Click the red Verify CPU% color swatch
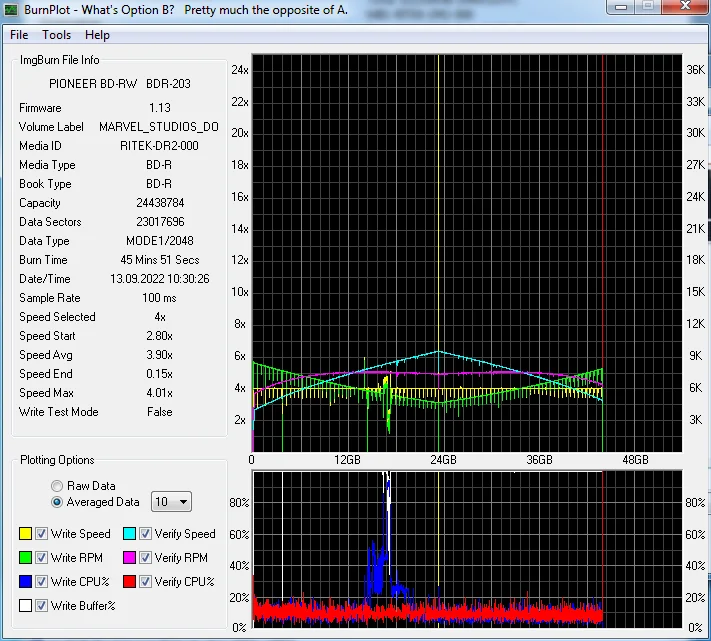Viewport: 711px width, 641px height. pos(129,581)
